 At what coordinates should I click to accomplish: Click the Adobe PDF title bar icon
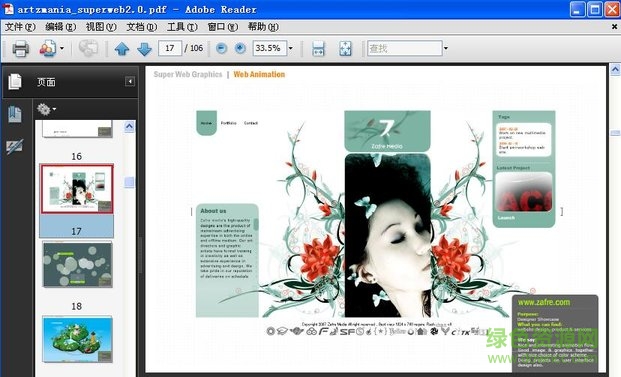[8, 9]
